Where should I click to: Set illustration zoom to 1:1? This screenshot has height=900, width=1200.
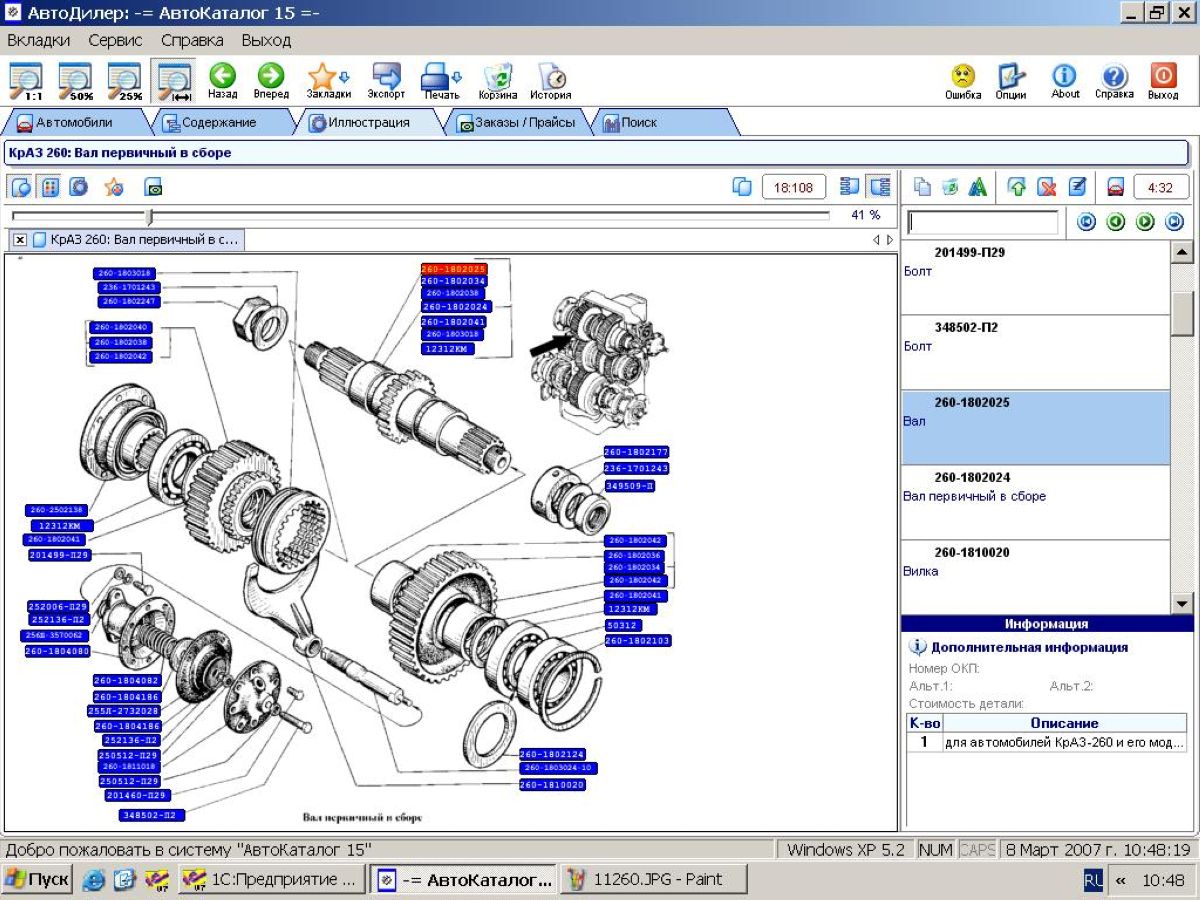click(x=26, y=81)
